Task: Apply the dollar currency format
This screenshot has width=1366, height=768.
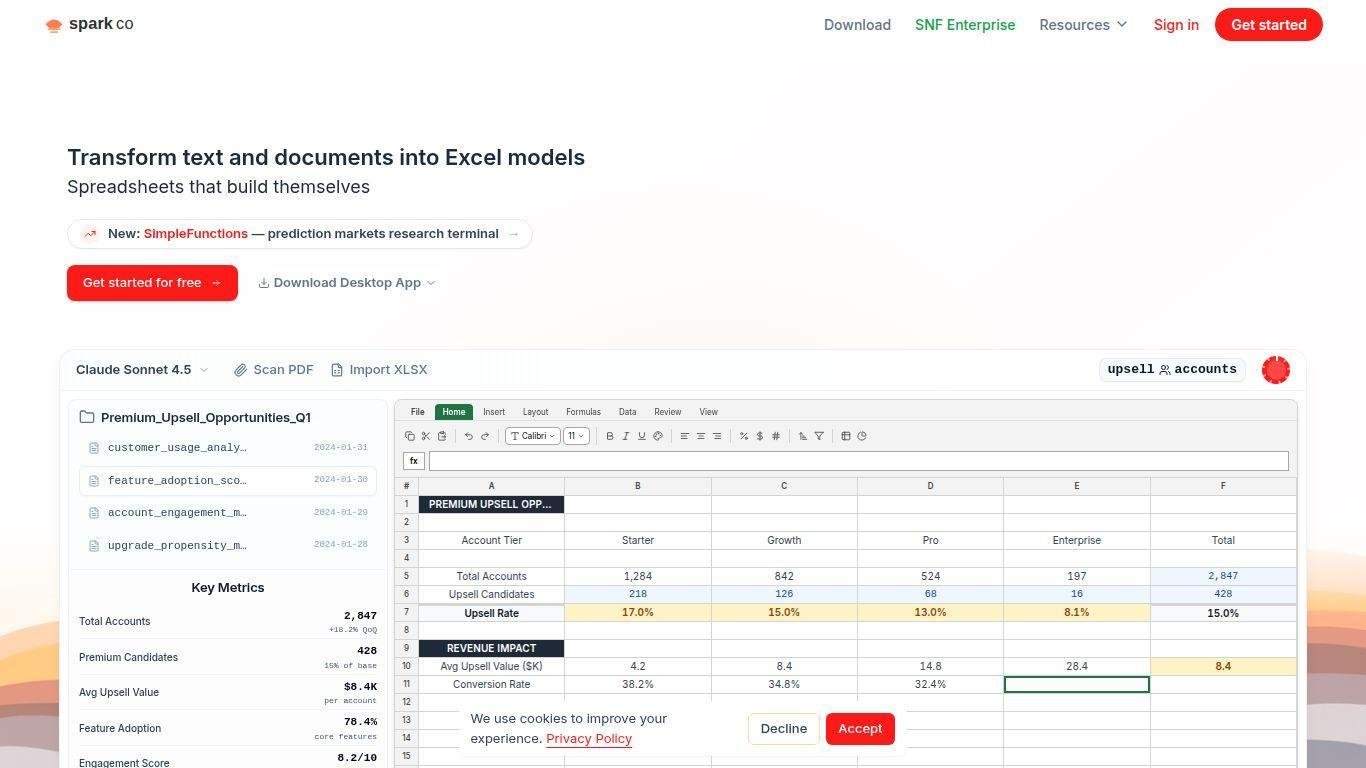Action: click(760, 436)
